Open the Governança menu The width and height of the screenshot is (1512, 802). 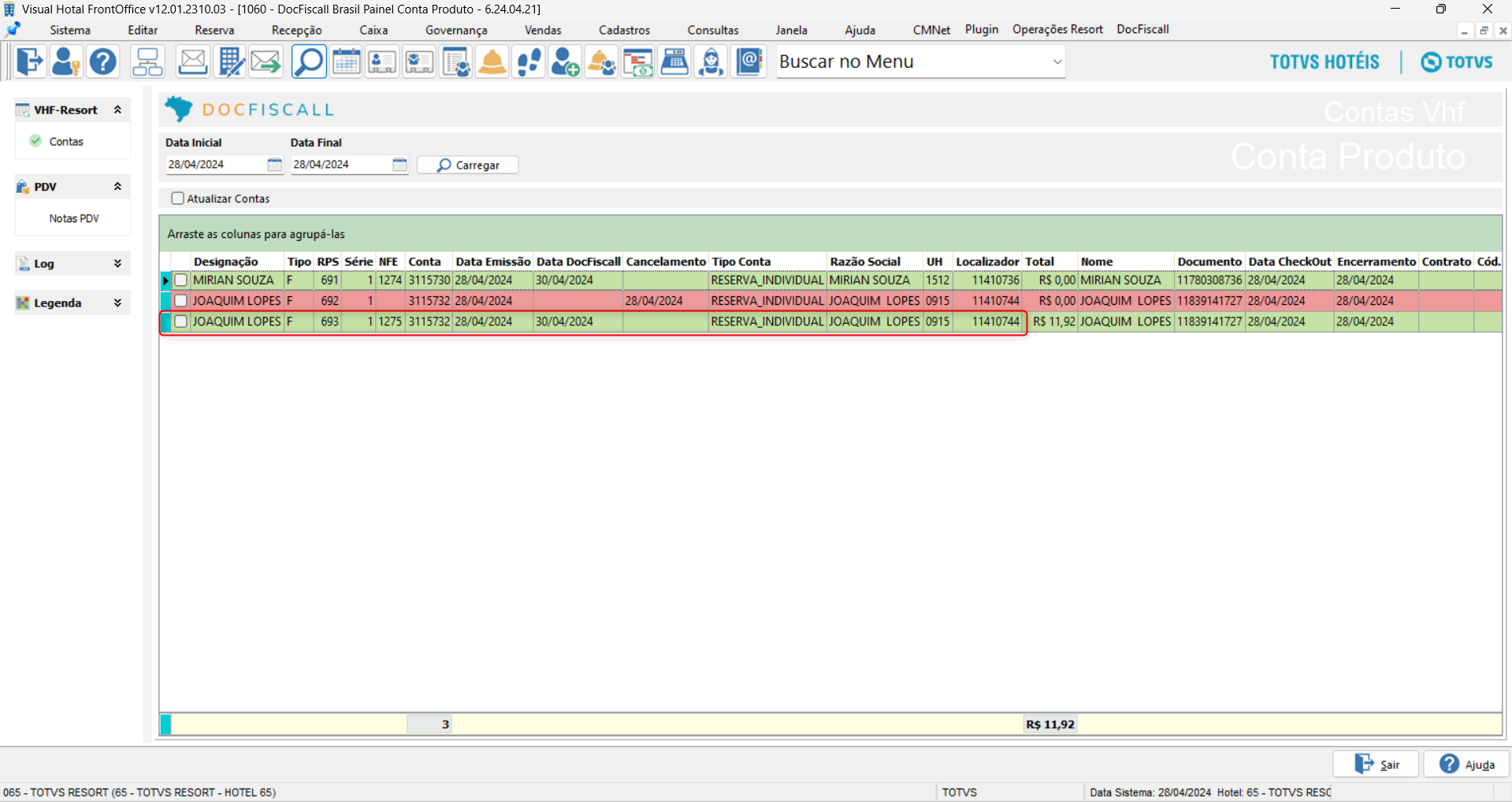[x=456, y=30]
